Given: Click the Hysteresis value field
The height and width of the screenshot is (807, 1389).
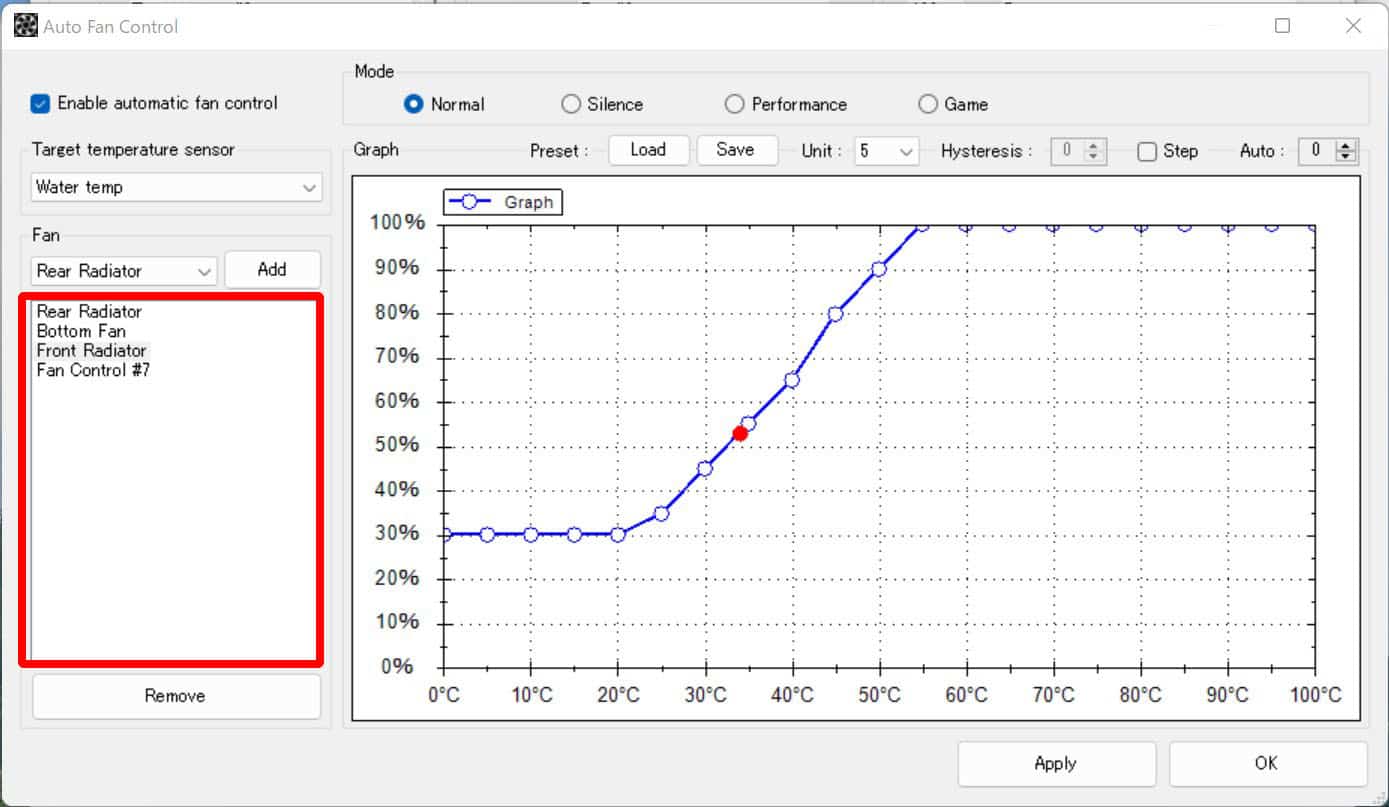Looking at the screenshot, I should coord(1068,151).
